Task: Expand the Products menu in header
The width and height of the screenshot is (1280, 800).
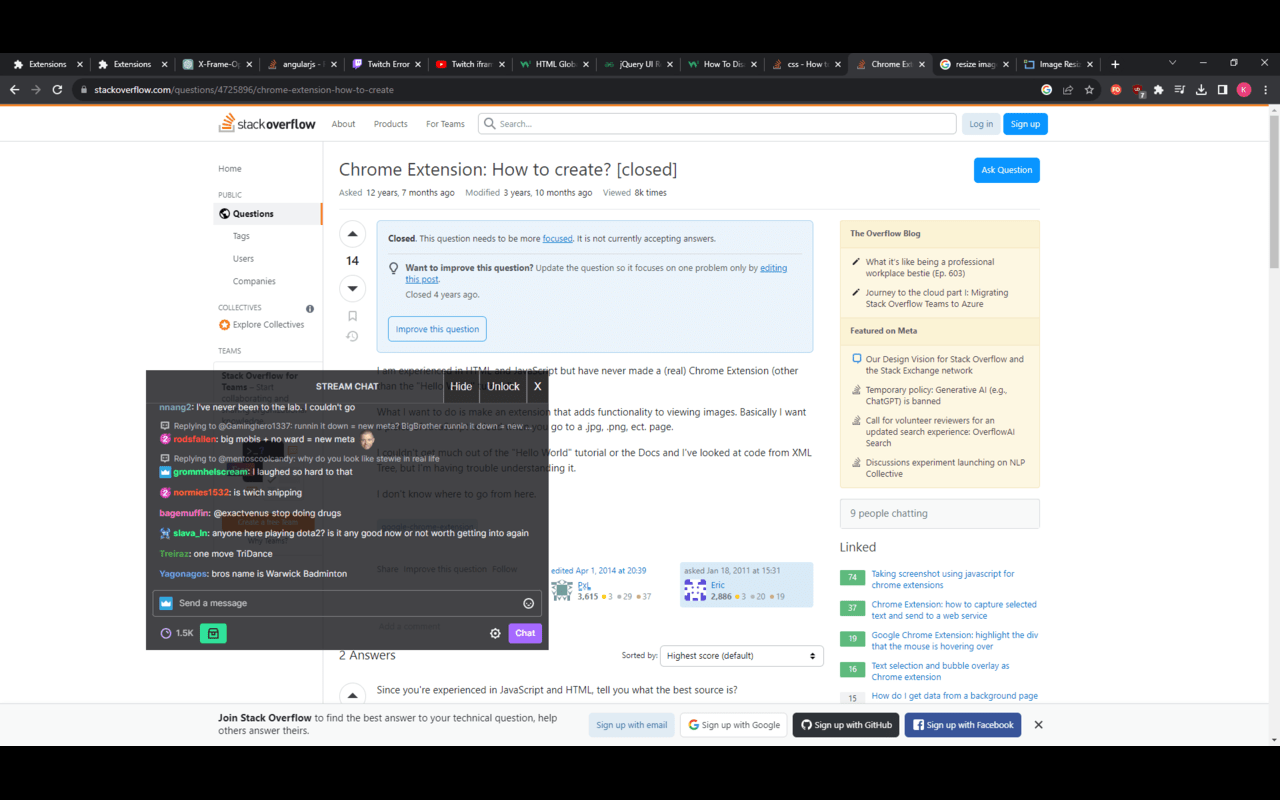Action: point(391,124)
